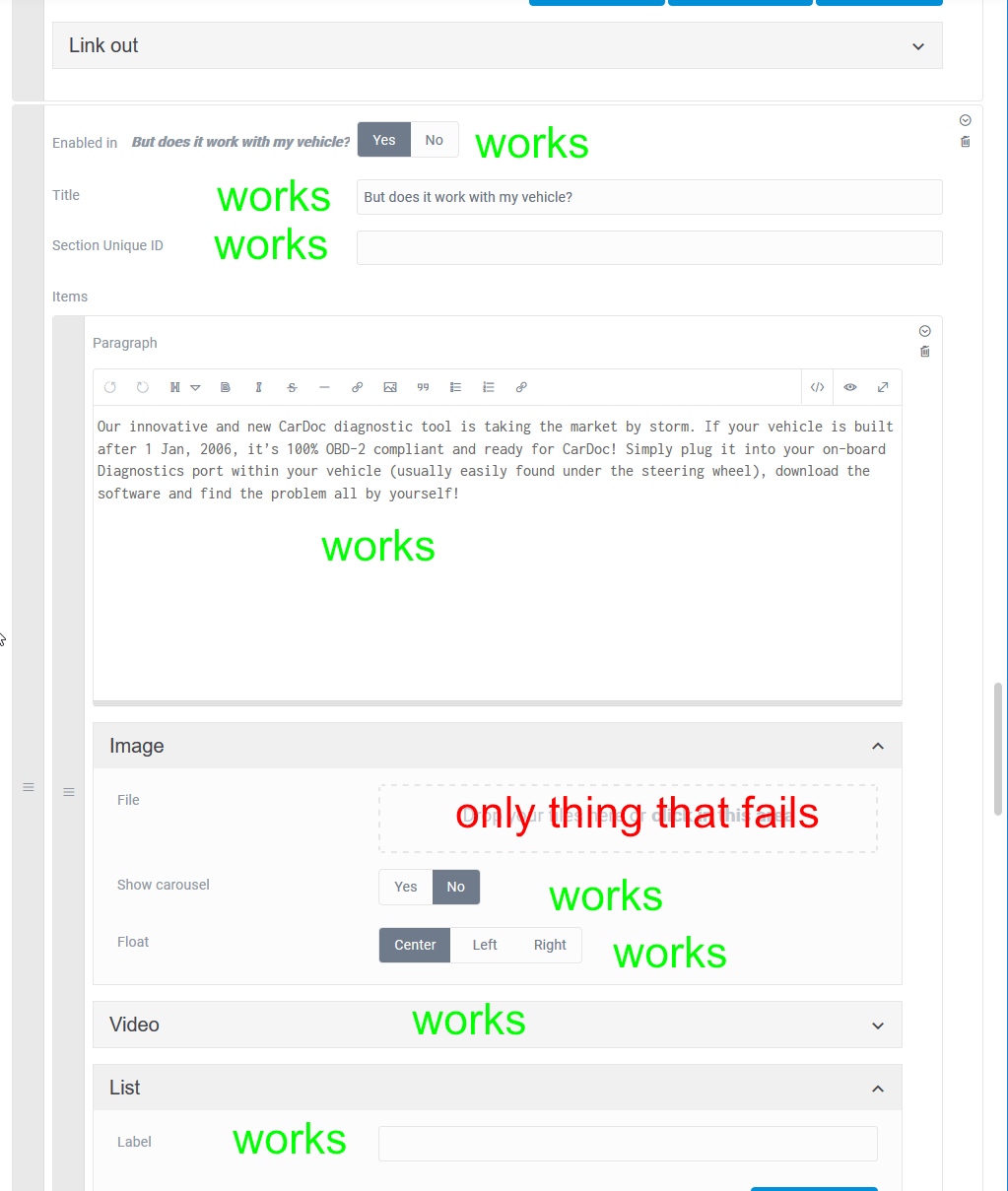The height and width of the screenshot is (1191, 1008).
Task: Click the 'Show carousel' label
Action: 164,885
